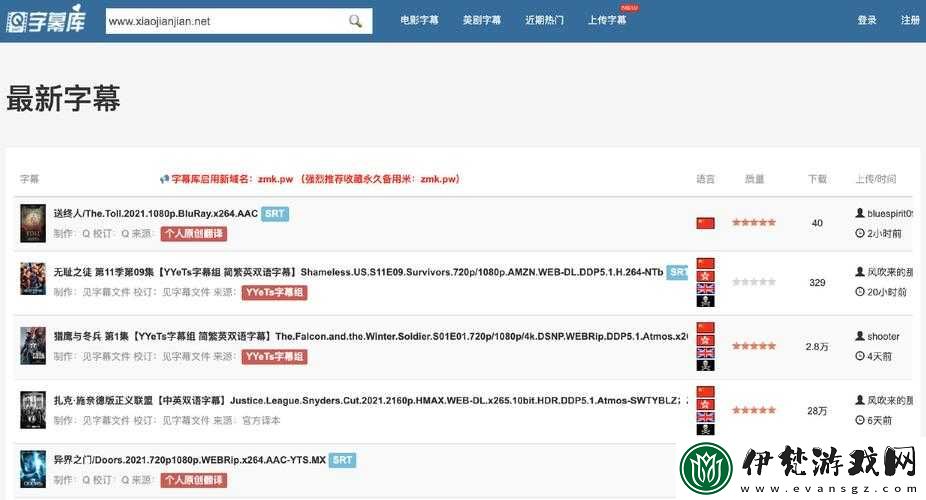Click the 字幕库 site logo
Viewport: 926px width, 500px height.
(46, 19)
